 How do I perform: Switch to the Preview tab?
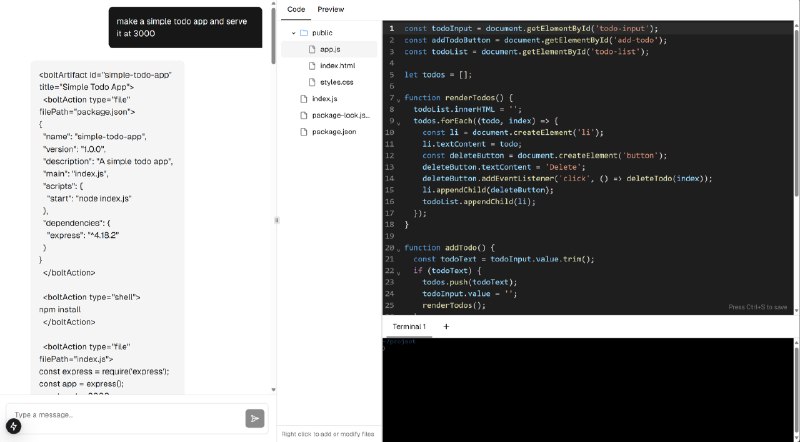[331, 9]
